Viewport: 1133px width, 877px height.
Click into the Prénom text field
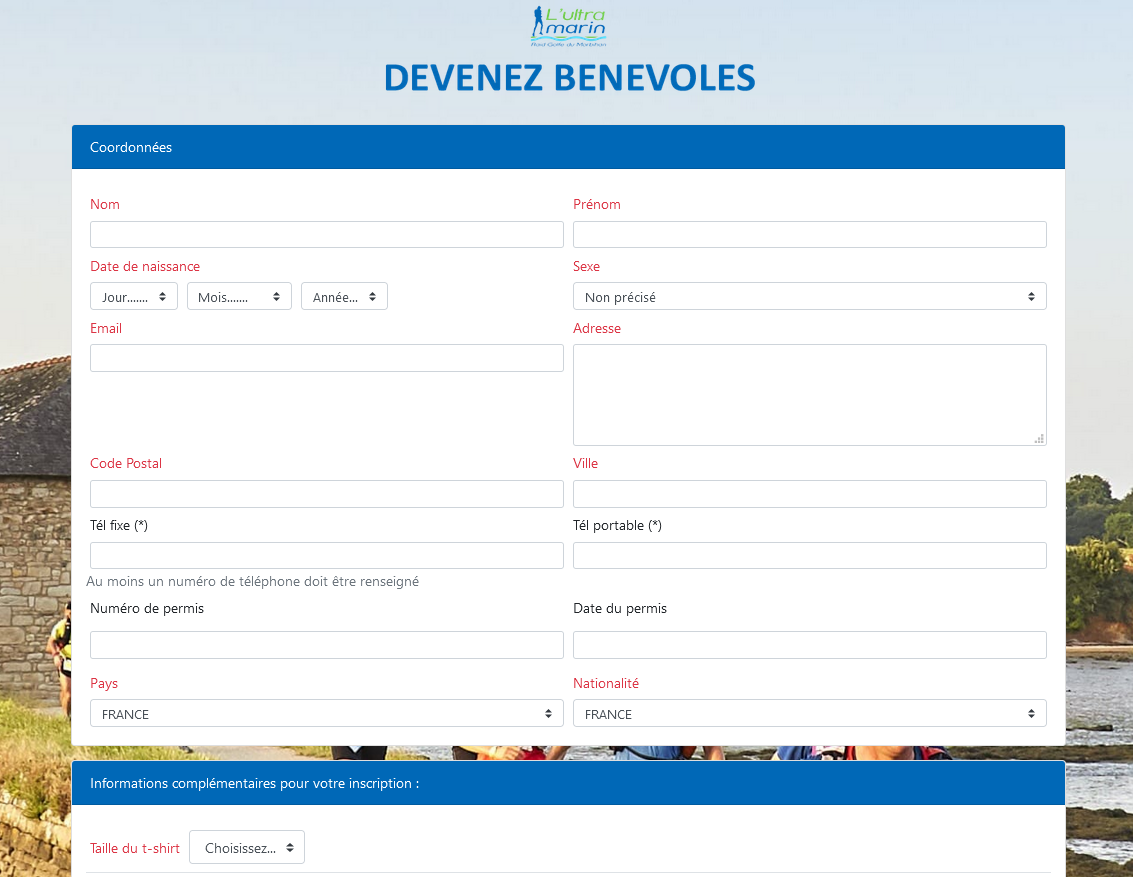(x=809, y=234)
